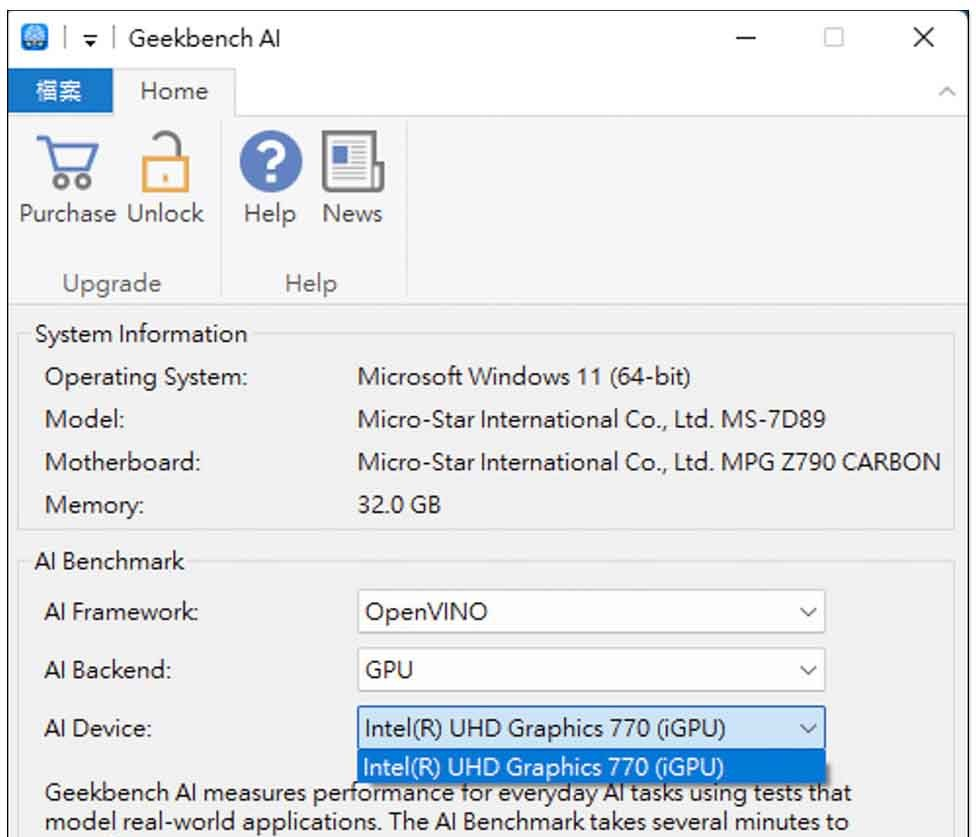Close the Geekbench AI window
The height and width of the screenshot is (837, 976).
(923, 37)
